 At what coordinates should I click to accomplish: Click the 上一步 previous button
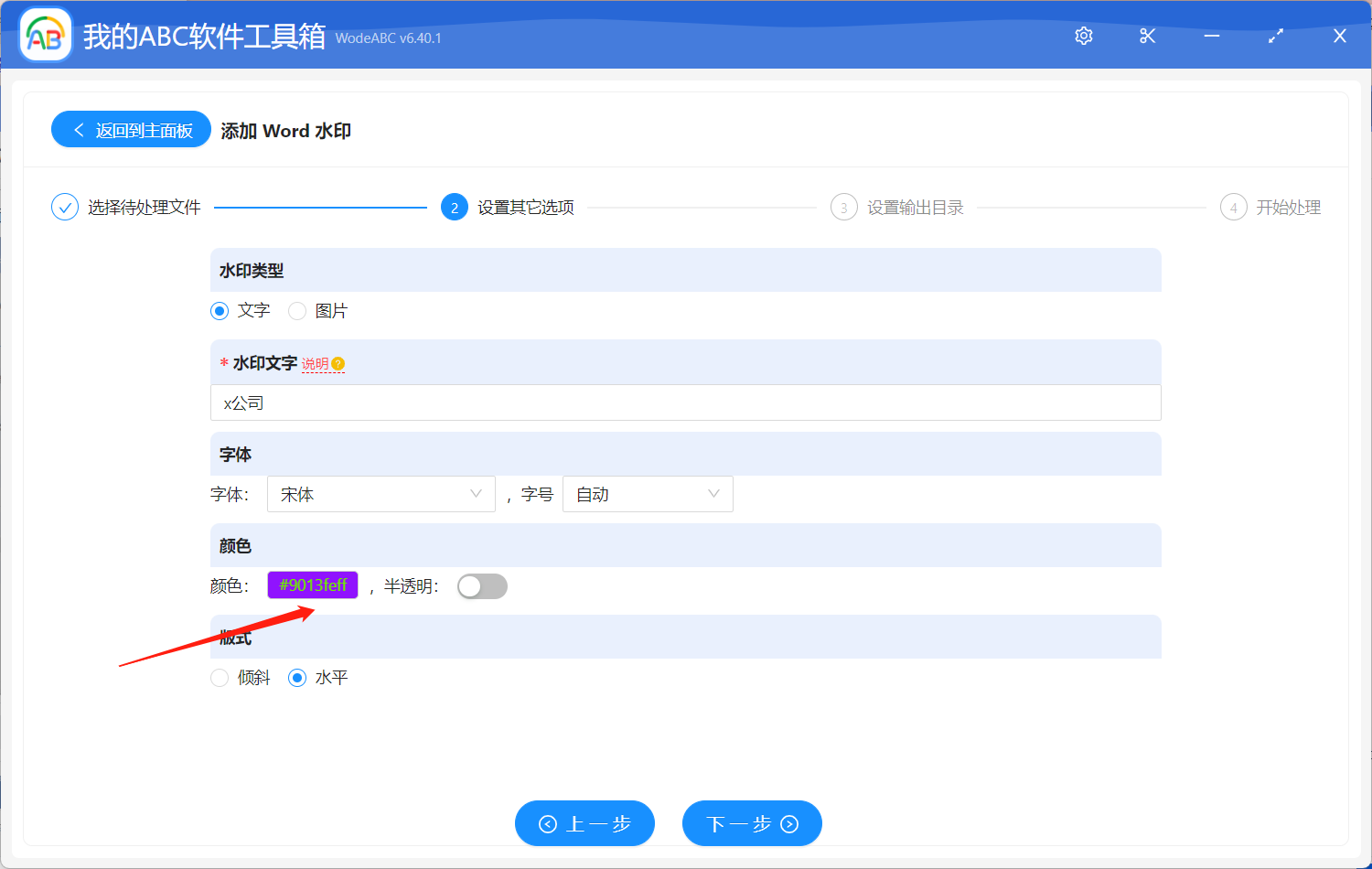584,822
